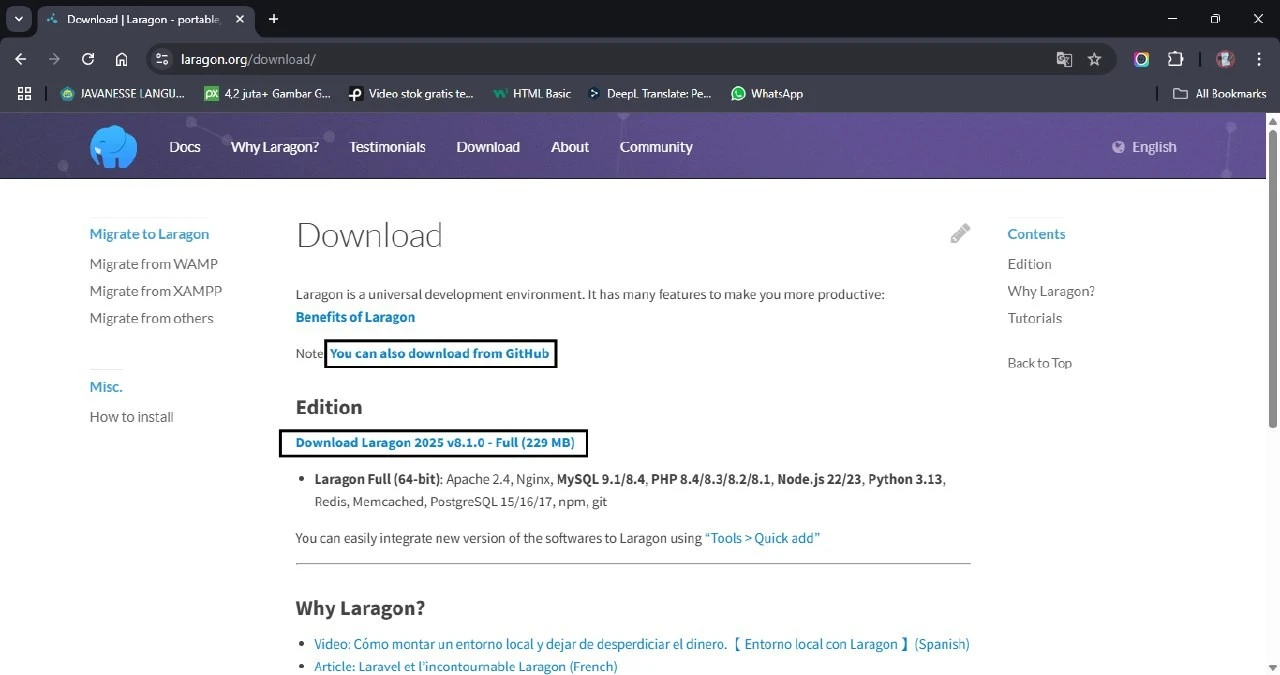The width and height of the screenshot is (1280, 675).
Task: Open the Download nav item
Action: coord(488,147)
